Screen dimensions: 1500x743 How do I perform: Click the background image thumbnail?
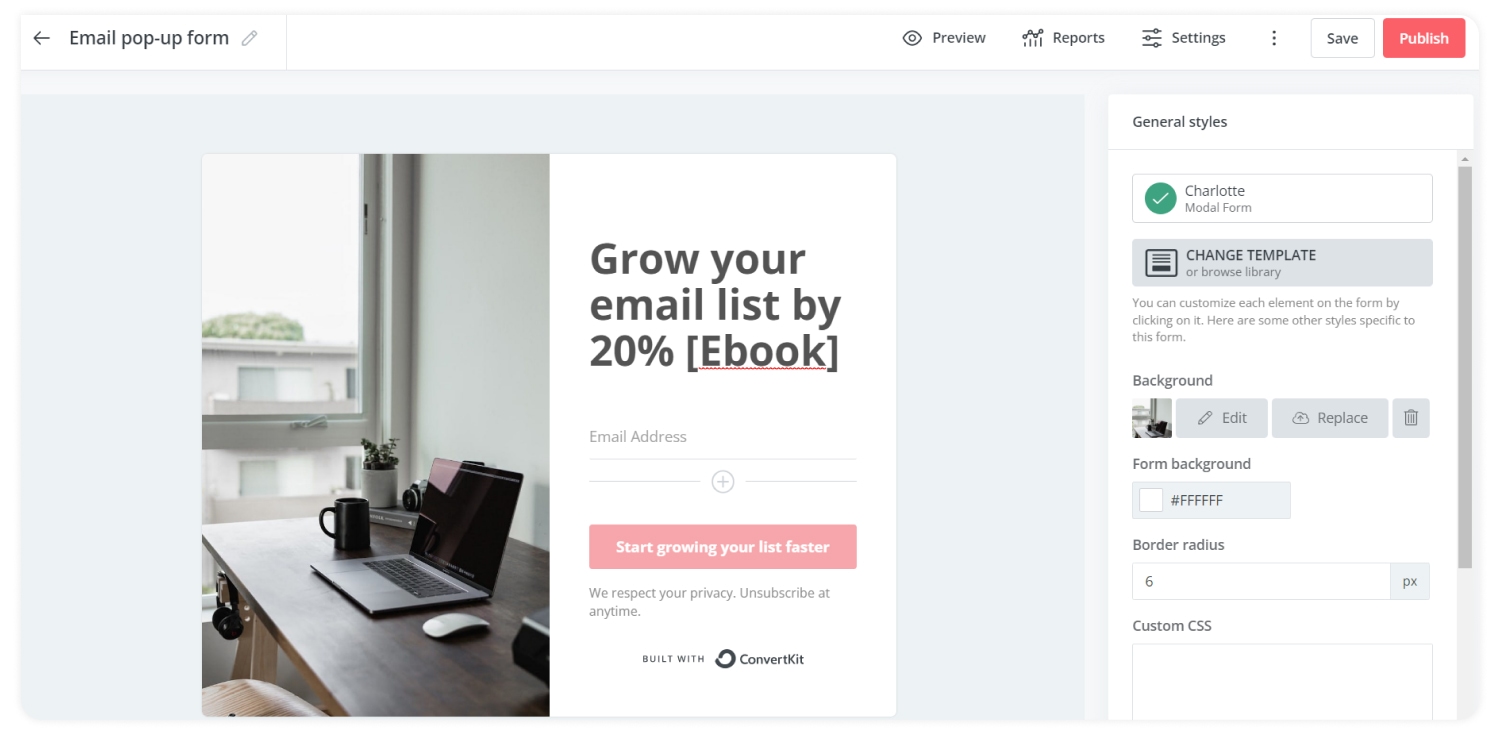pos(1152,418)
